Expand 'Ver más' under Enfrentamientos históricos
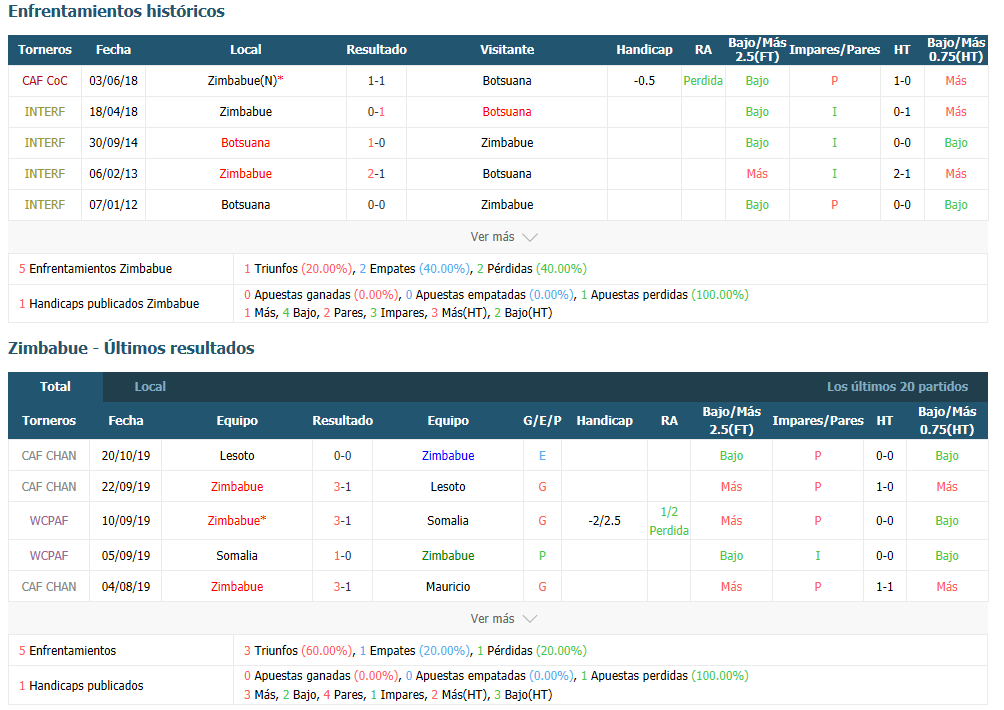The image size is (1004, 710). point(503,237)
